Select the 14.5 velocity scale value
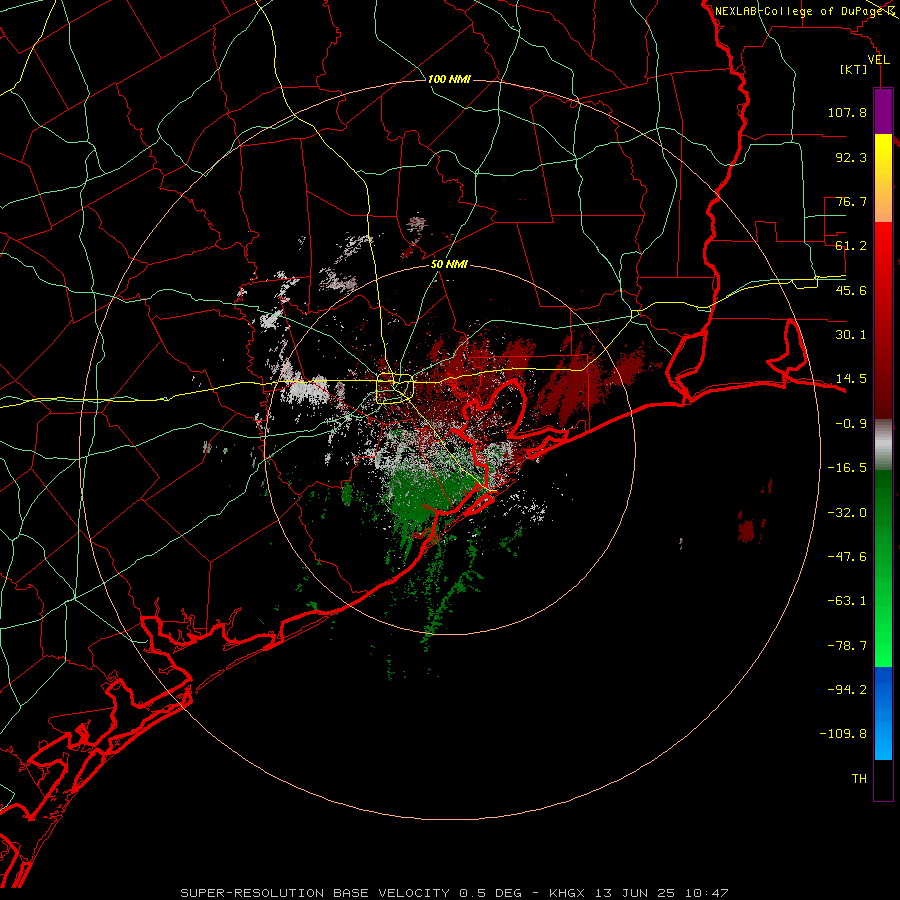 tap(851, 379)
